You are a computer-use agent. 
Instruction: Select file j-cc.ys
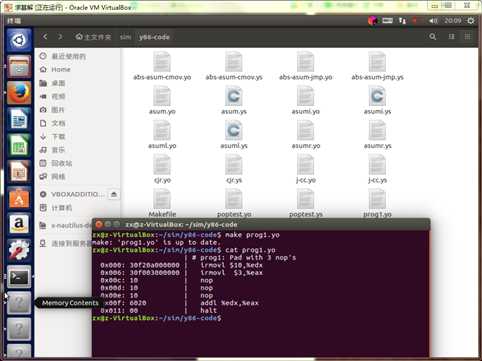[377, 169]
